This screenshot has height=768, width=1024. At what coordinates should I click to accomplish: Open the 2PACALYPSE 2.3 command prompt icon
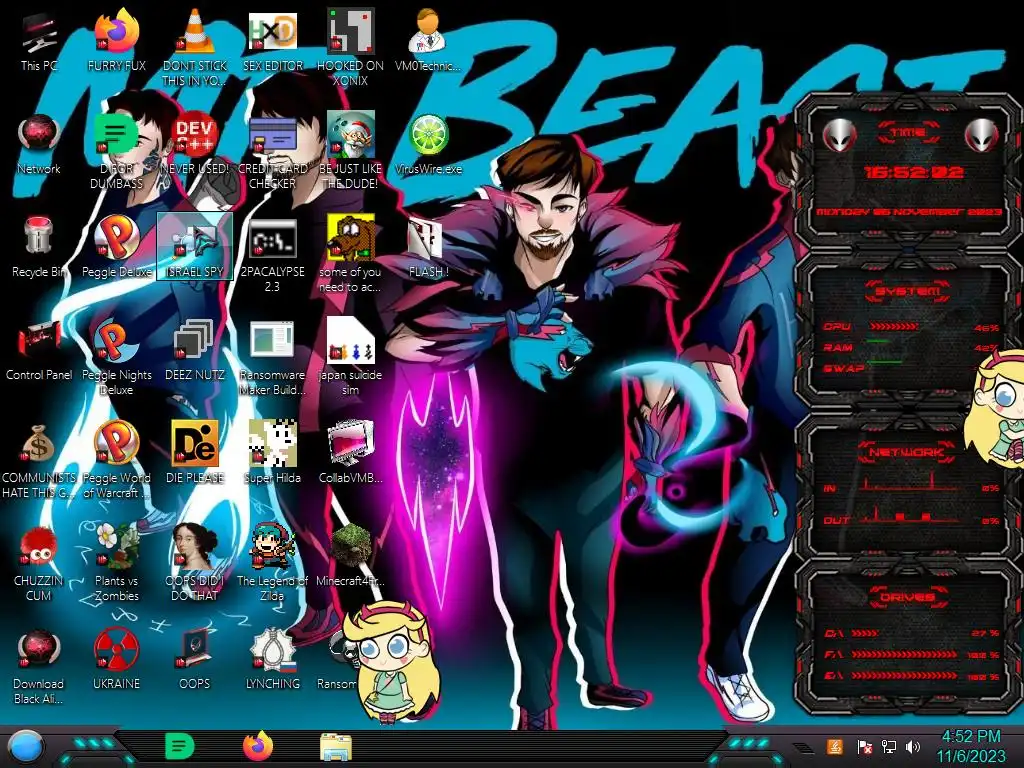[x=273, y=255]
